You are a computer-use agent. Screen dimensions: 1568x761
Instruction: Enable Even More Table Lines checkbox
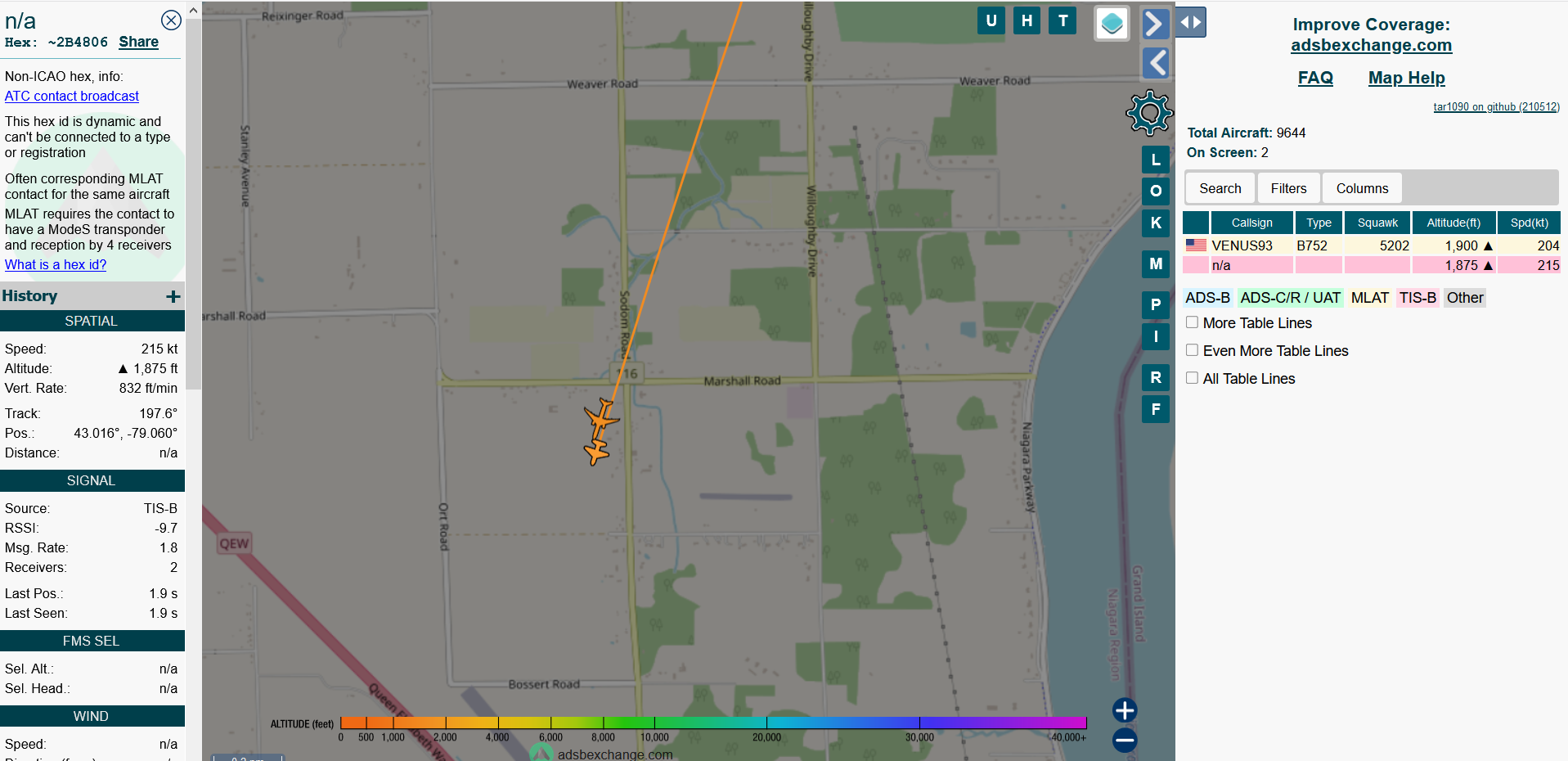pos(1192,350)
